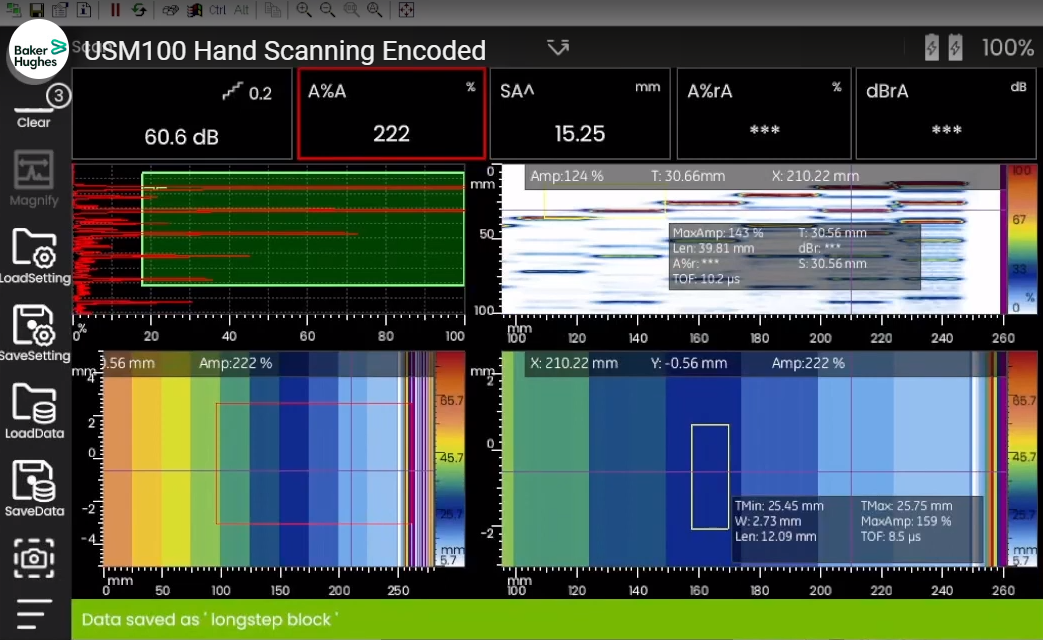
Task: Select the A%A reading box
Action: [x=391, y=114]
